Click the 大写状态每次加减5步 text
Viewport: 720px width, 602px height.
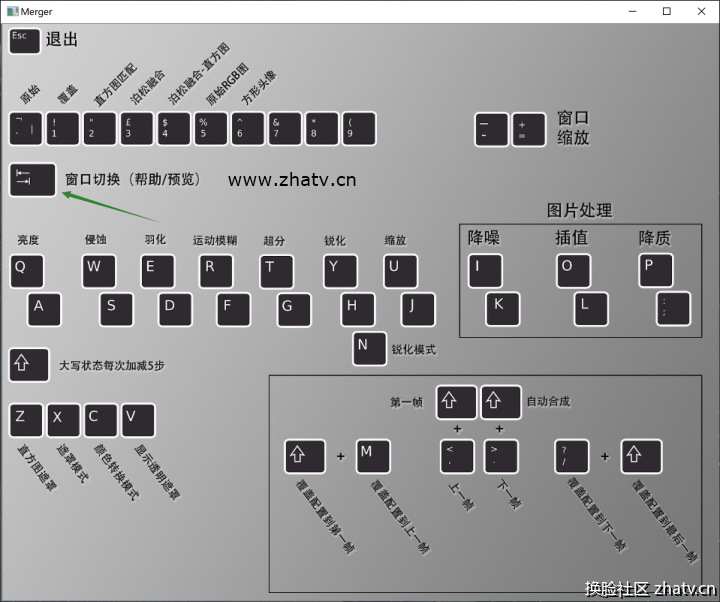pyautogui.click(x=112, y=366)
